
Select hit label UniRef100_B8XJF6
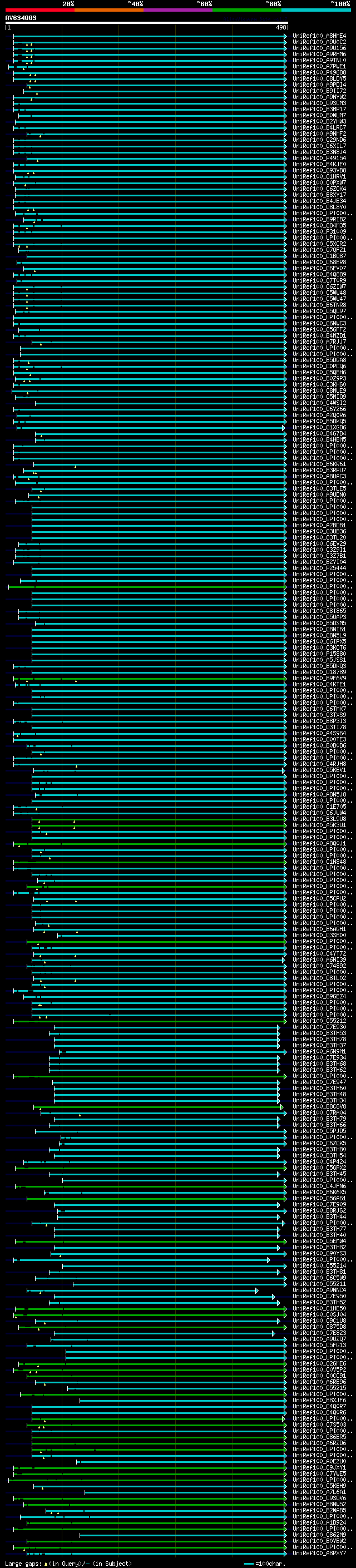pyautogui.click(x=319, y=1400)
